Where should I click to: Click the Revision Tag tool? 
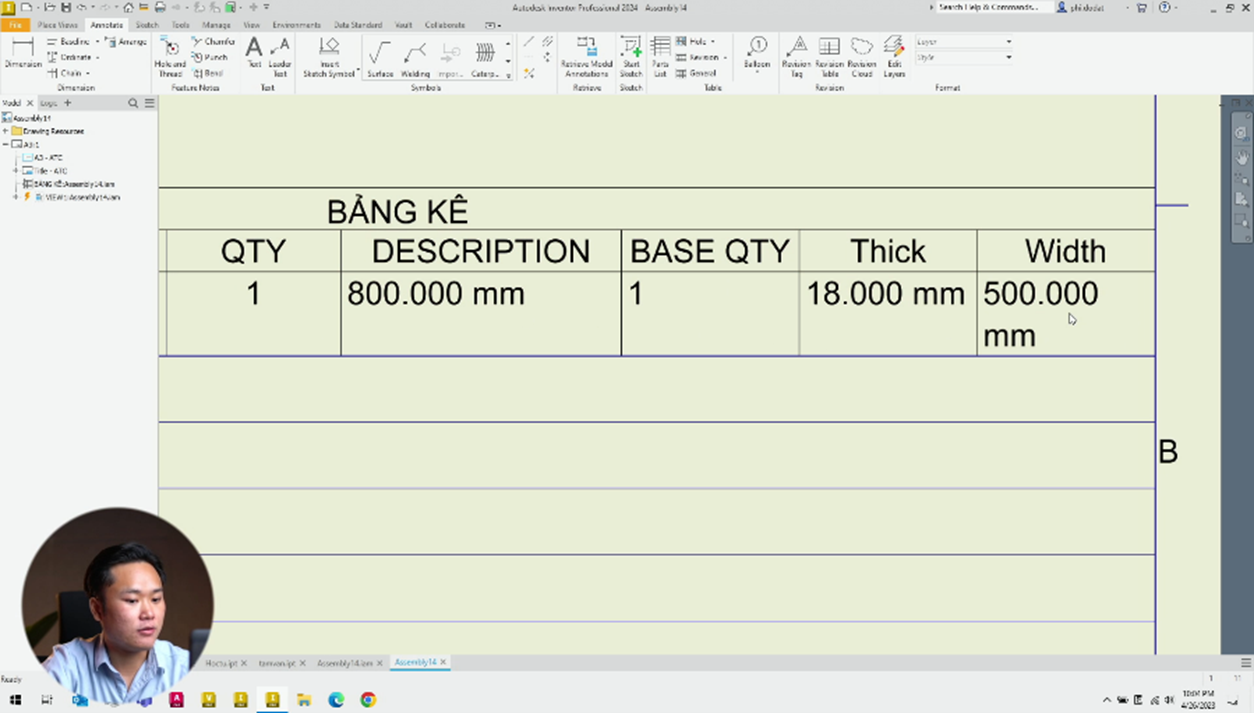pyautogui.click(x=796, y=57)
